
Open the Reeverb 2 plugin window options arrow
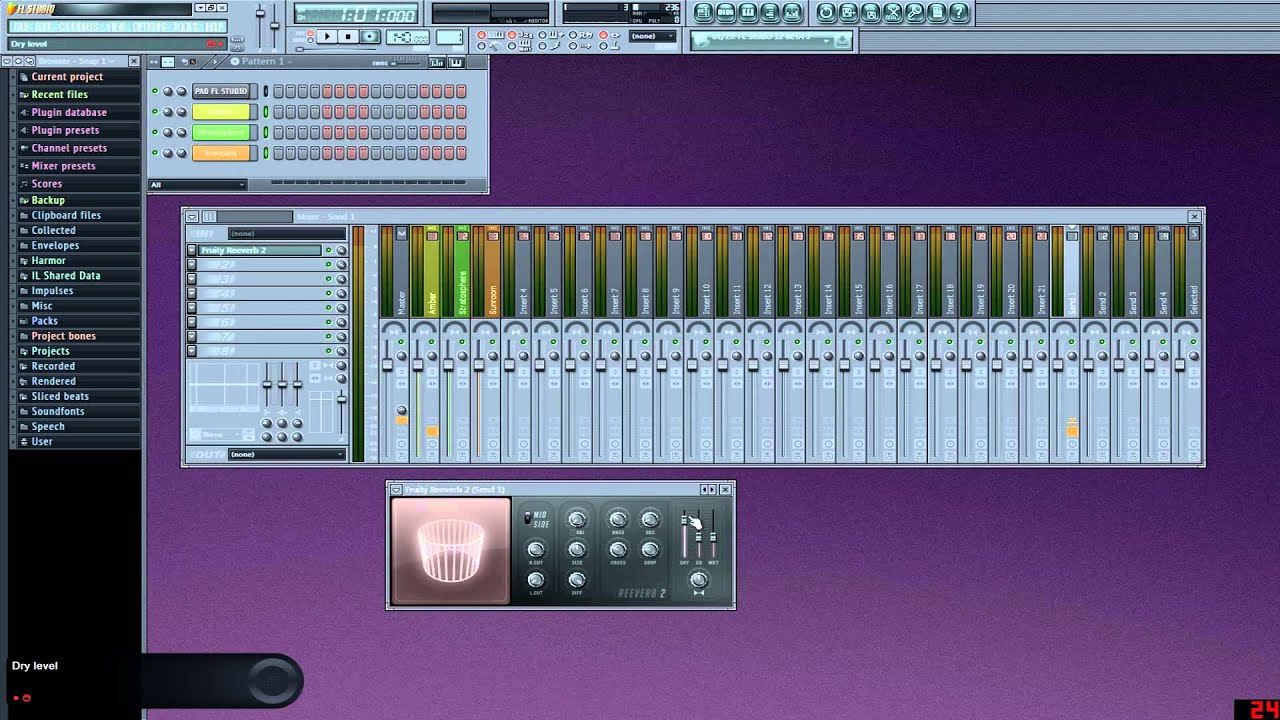pos(396,490)
